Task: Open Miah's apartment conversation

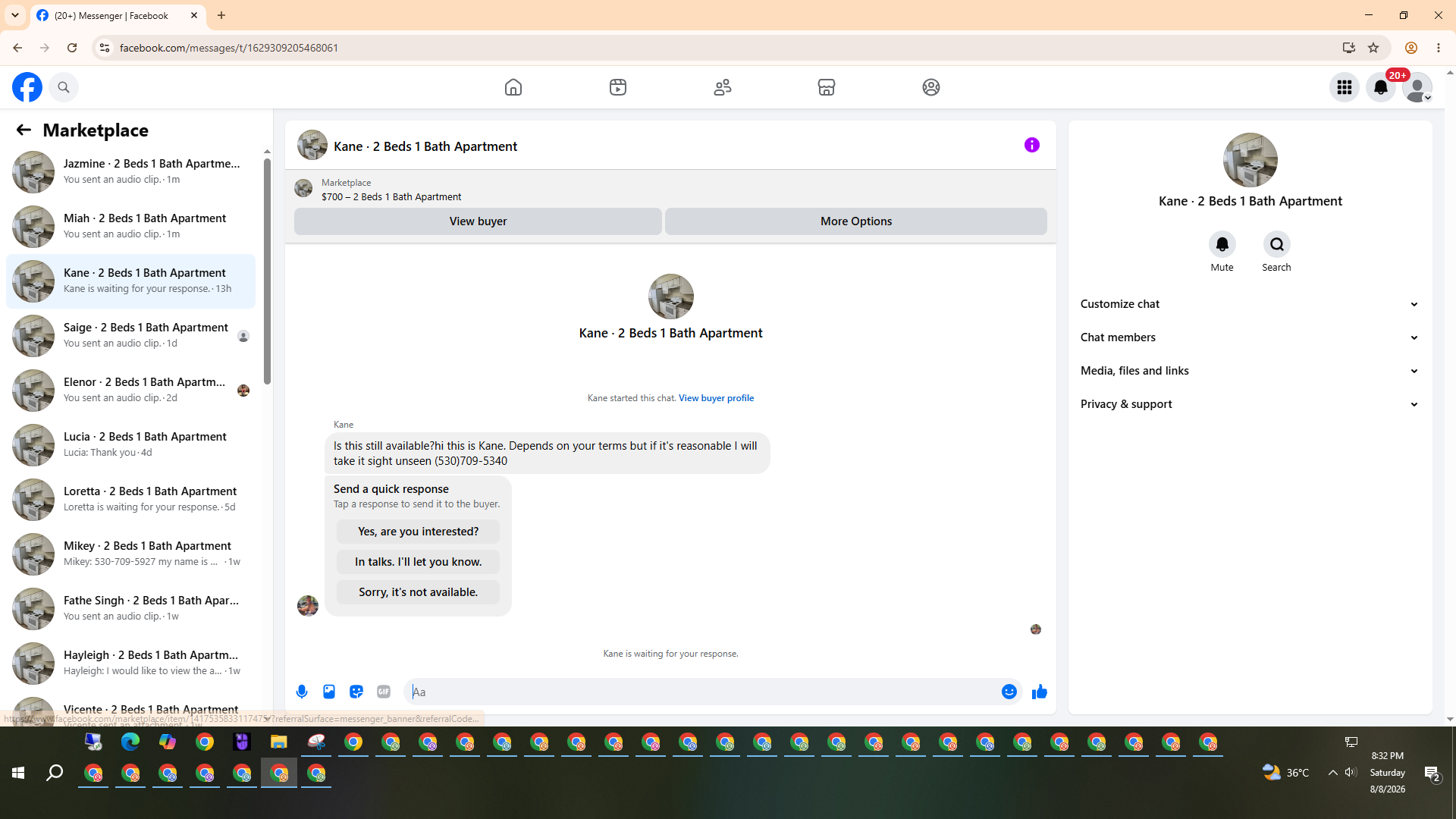Action: [130, 226]
